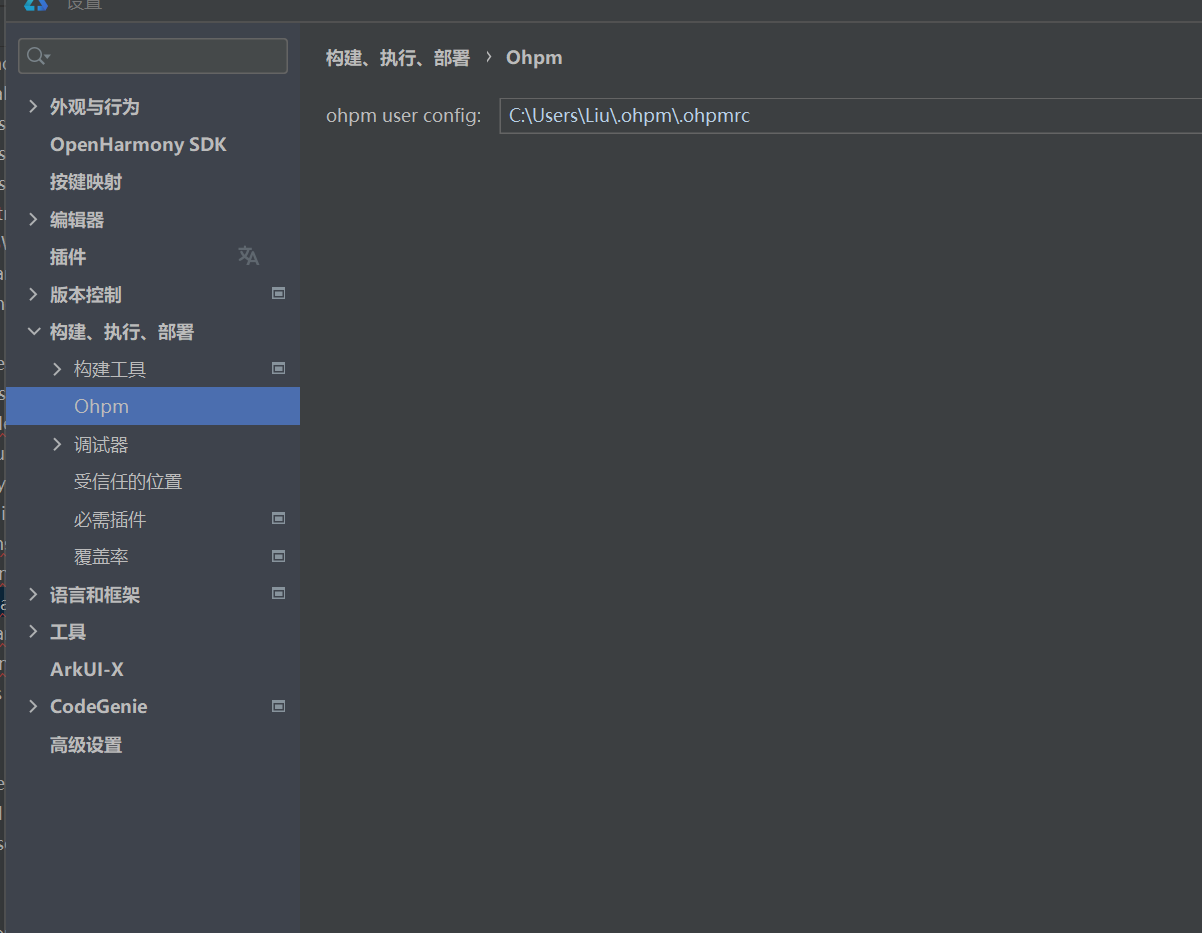Expand the 工具 section

[33, 631]
